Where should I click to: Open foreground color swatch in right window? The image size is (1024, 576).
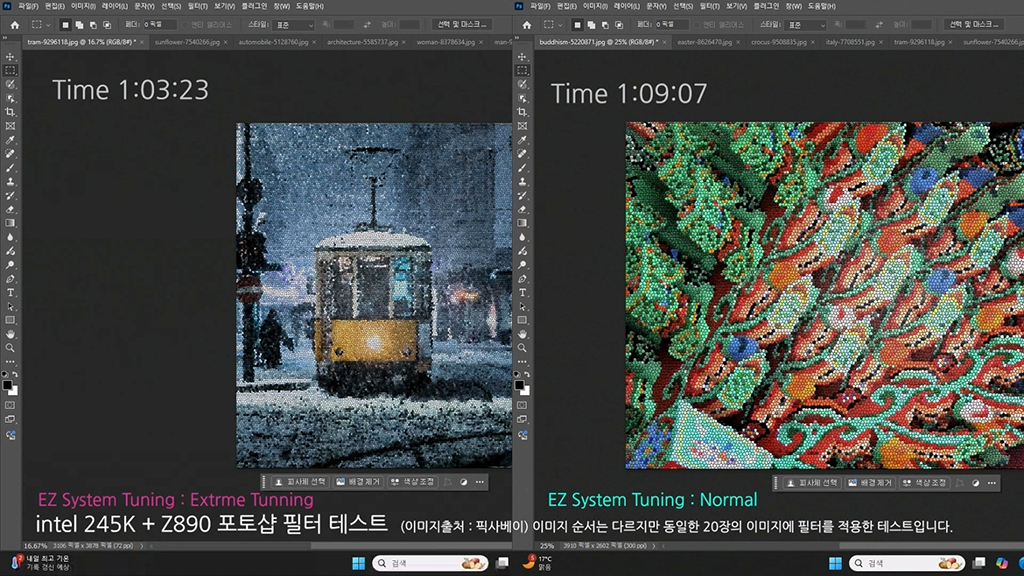[x=519, y=385]
